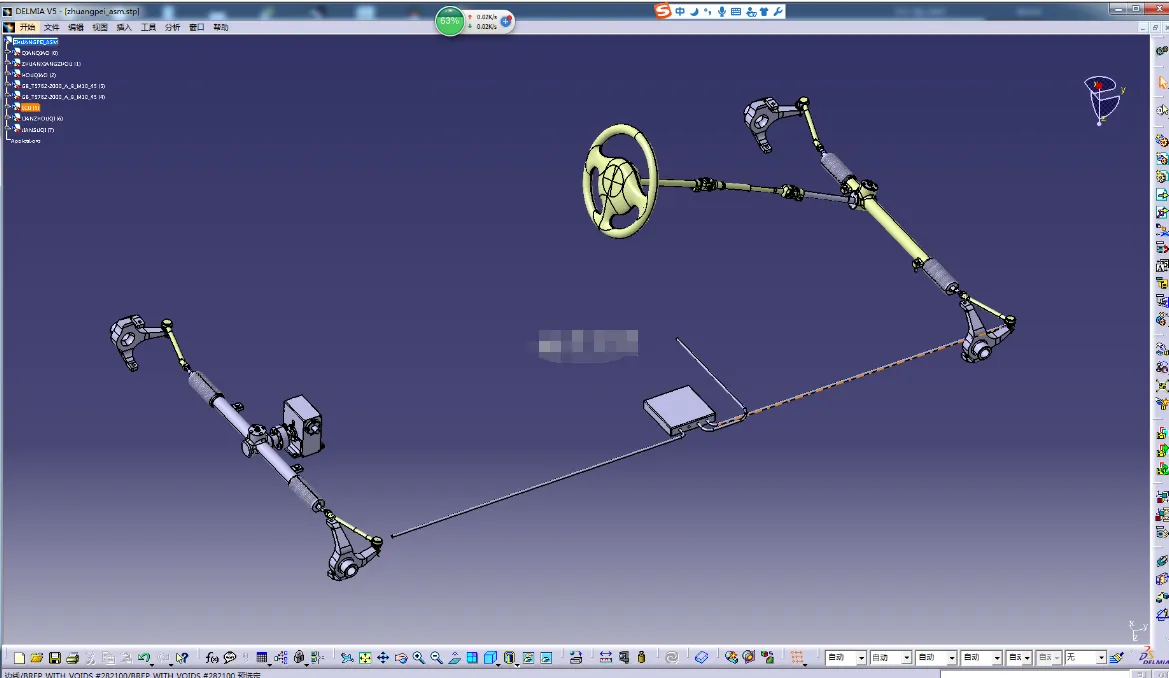Open the 编辑 (Edit) menu
Screen dimensions: 1169x678
click(76, 28)
